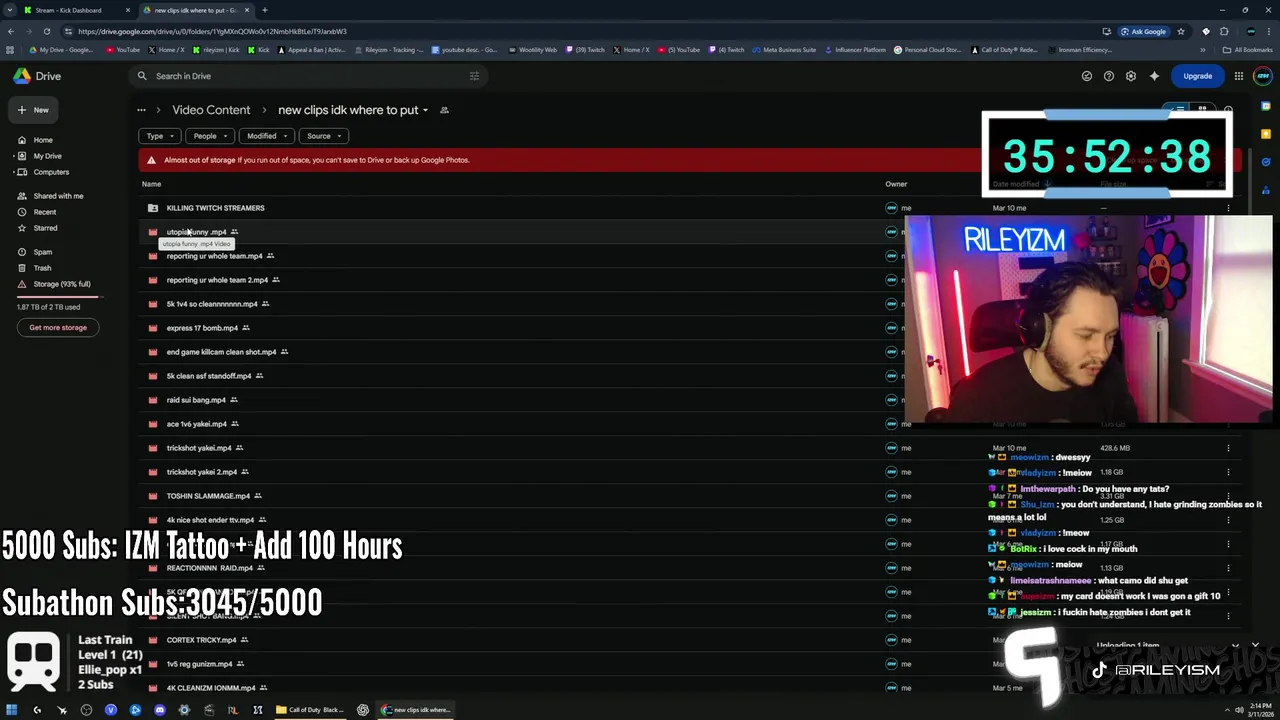Viewport: 1280px width, 720px height.
Task: Open the Modified filter dropdown
Action: [267, 136]
